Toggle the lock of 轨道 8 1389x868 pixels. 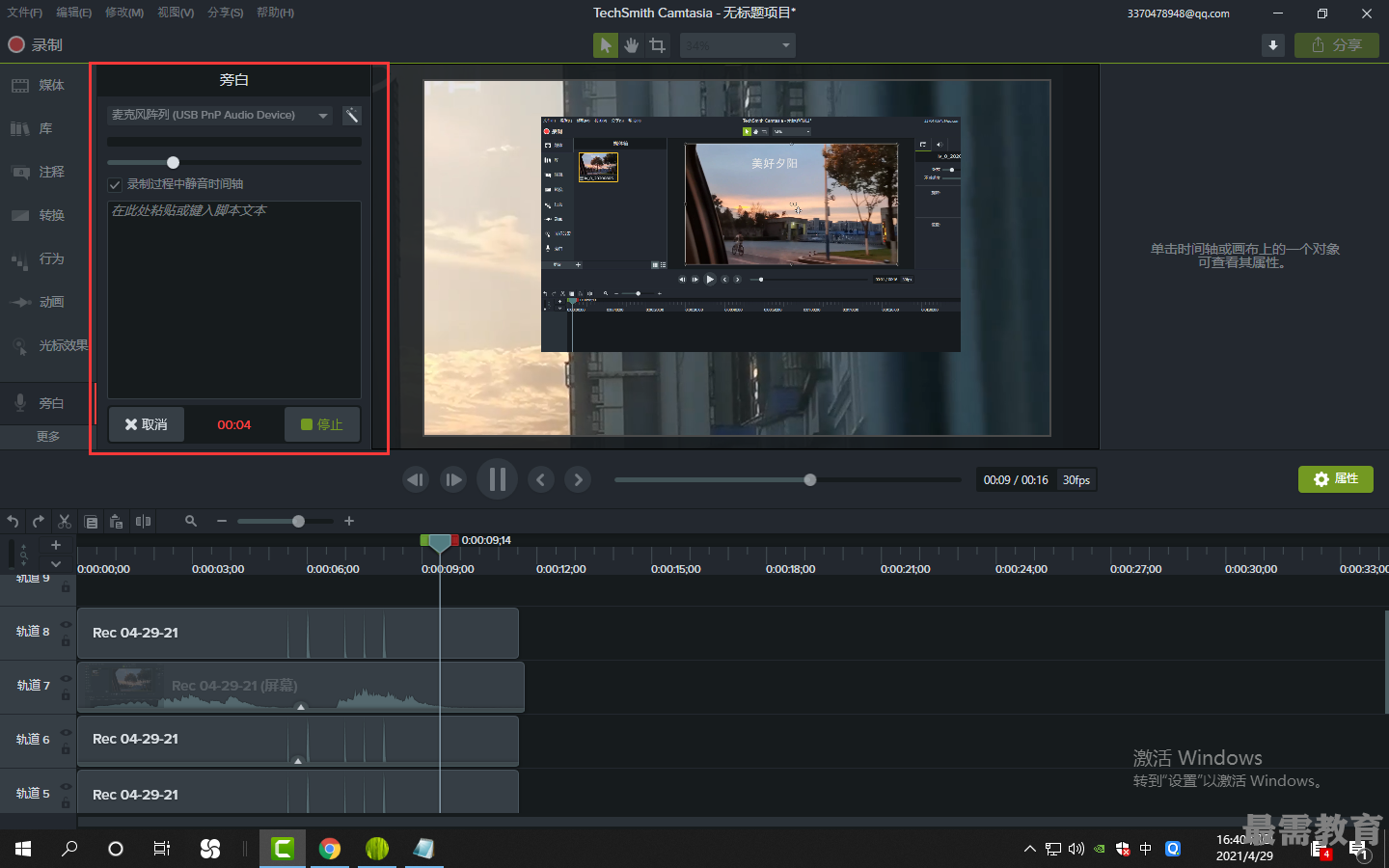[x=66, y=640]
